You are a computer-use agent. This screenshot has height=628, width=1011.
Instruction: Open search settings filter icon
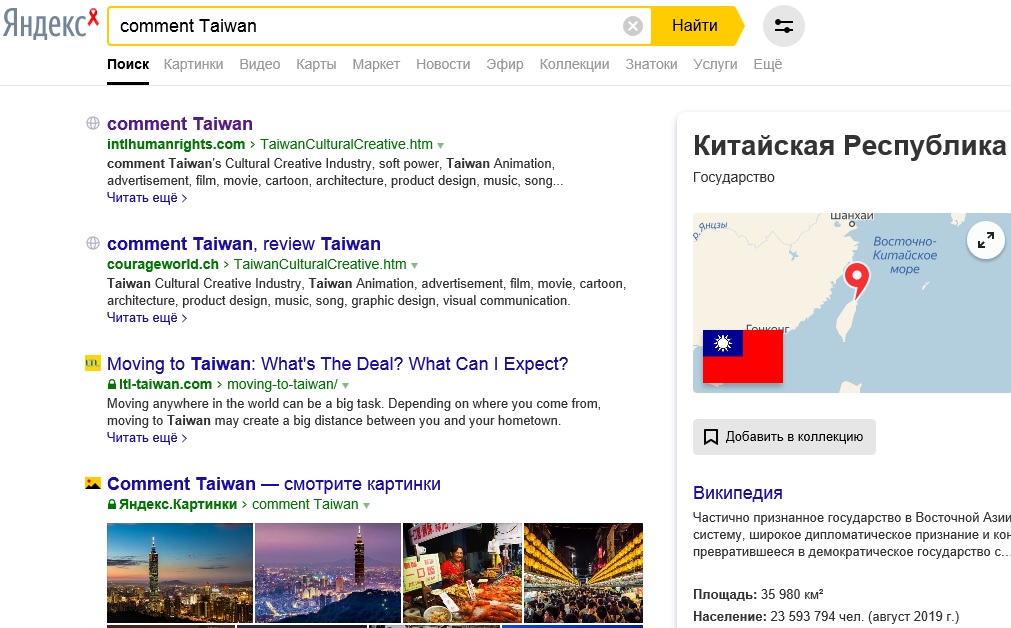click(x=783, y=26)
